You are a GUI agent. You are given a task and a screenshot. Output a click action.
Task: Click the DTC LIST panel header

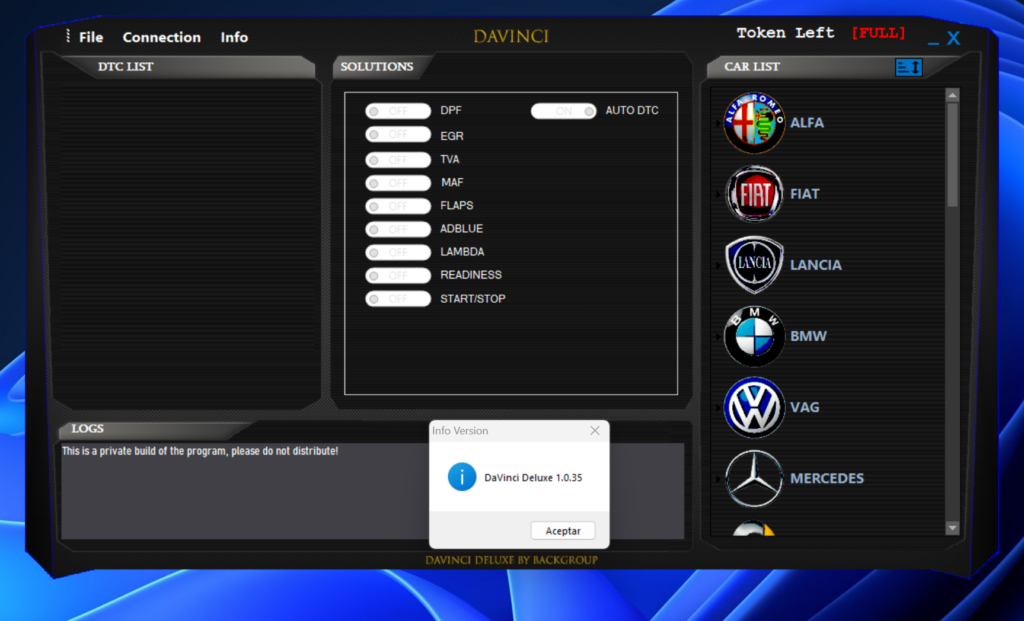tap(125, 67)
